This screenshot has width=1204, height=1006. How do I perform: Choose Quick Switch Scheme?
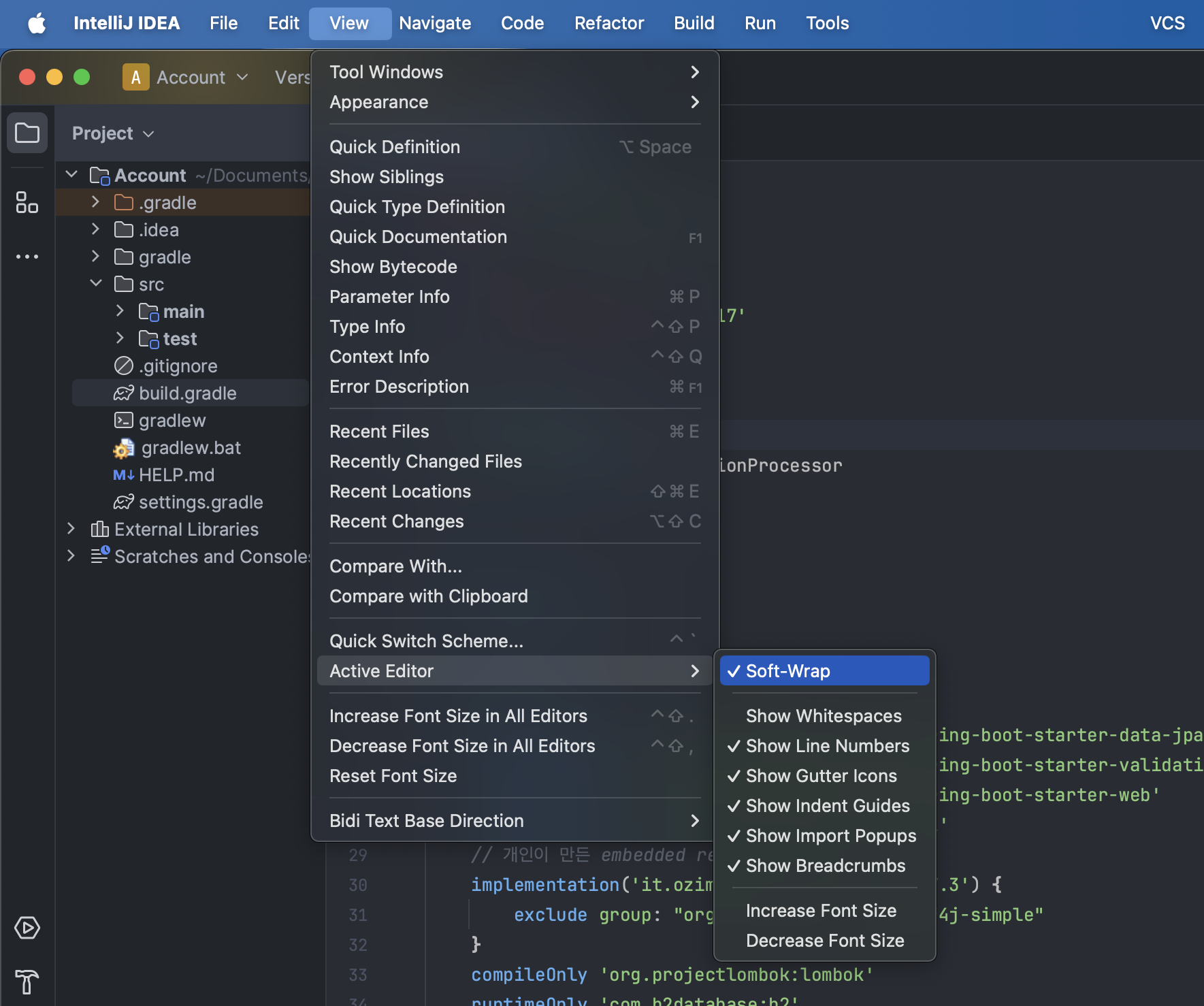tap(515, 640)
